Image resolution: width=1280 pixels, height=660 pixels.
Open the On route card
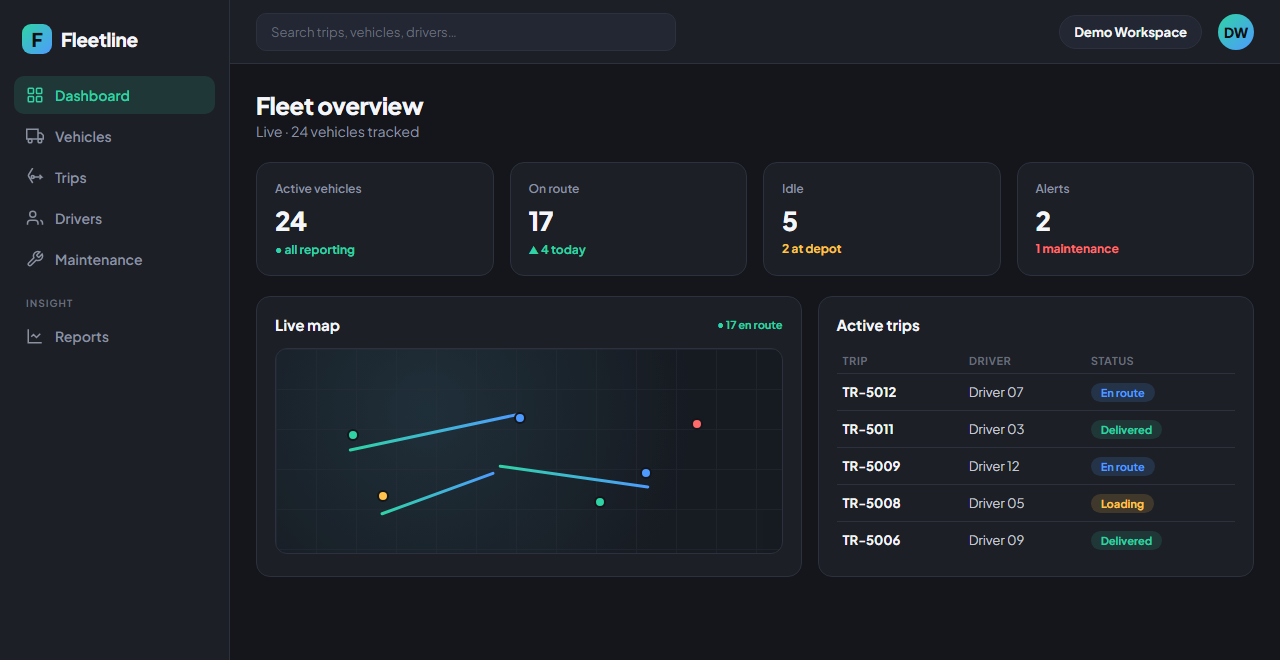click(x=628, y=219)
